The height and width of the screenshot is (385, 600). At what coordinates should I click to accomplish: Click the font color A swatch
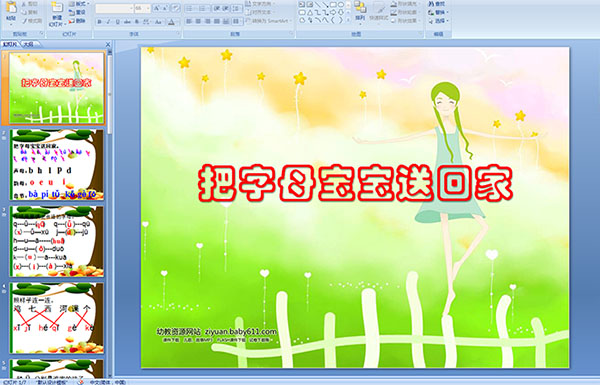(x=172, y=22)
